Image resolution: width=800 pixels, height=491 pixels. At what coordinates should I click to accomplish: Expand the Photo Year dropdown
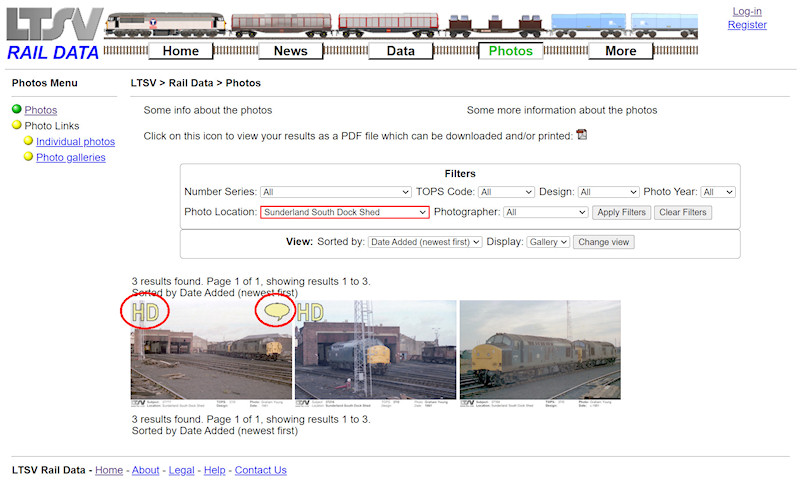(x=718, y=192)
